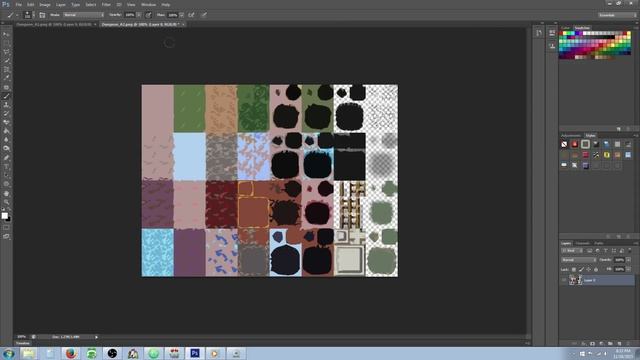Create a new layer group
Image resolution: width=640 pixels, height=360 pixels.
(x=610, y=344)
